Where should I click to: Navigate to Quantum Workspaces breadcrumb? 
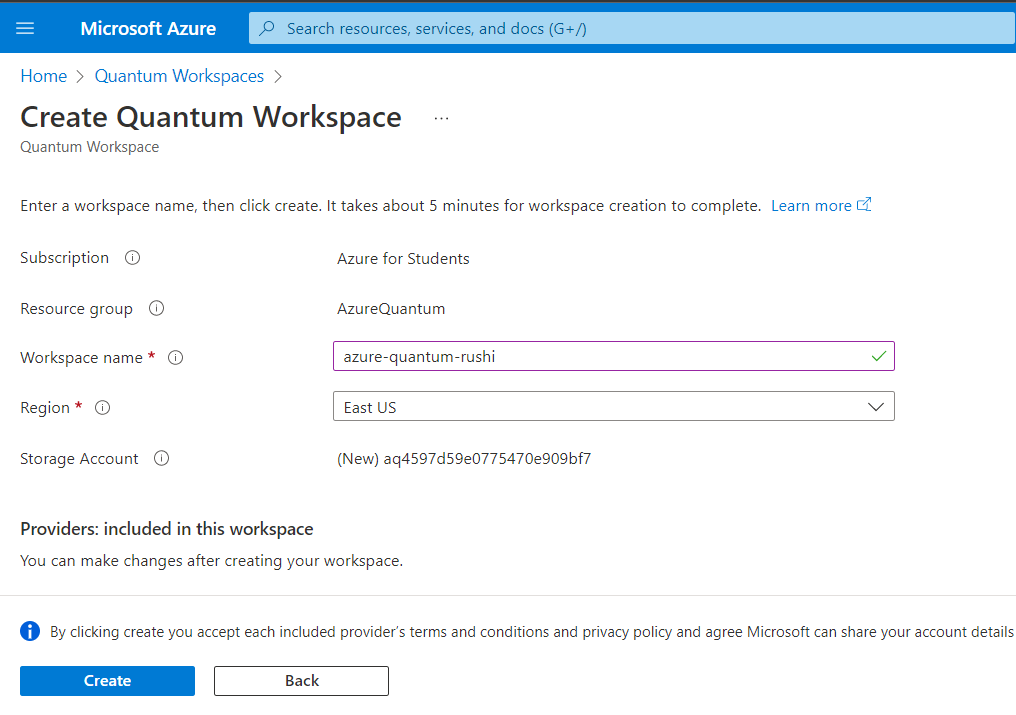coord(179,76)
